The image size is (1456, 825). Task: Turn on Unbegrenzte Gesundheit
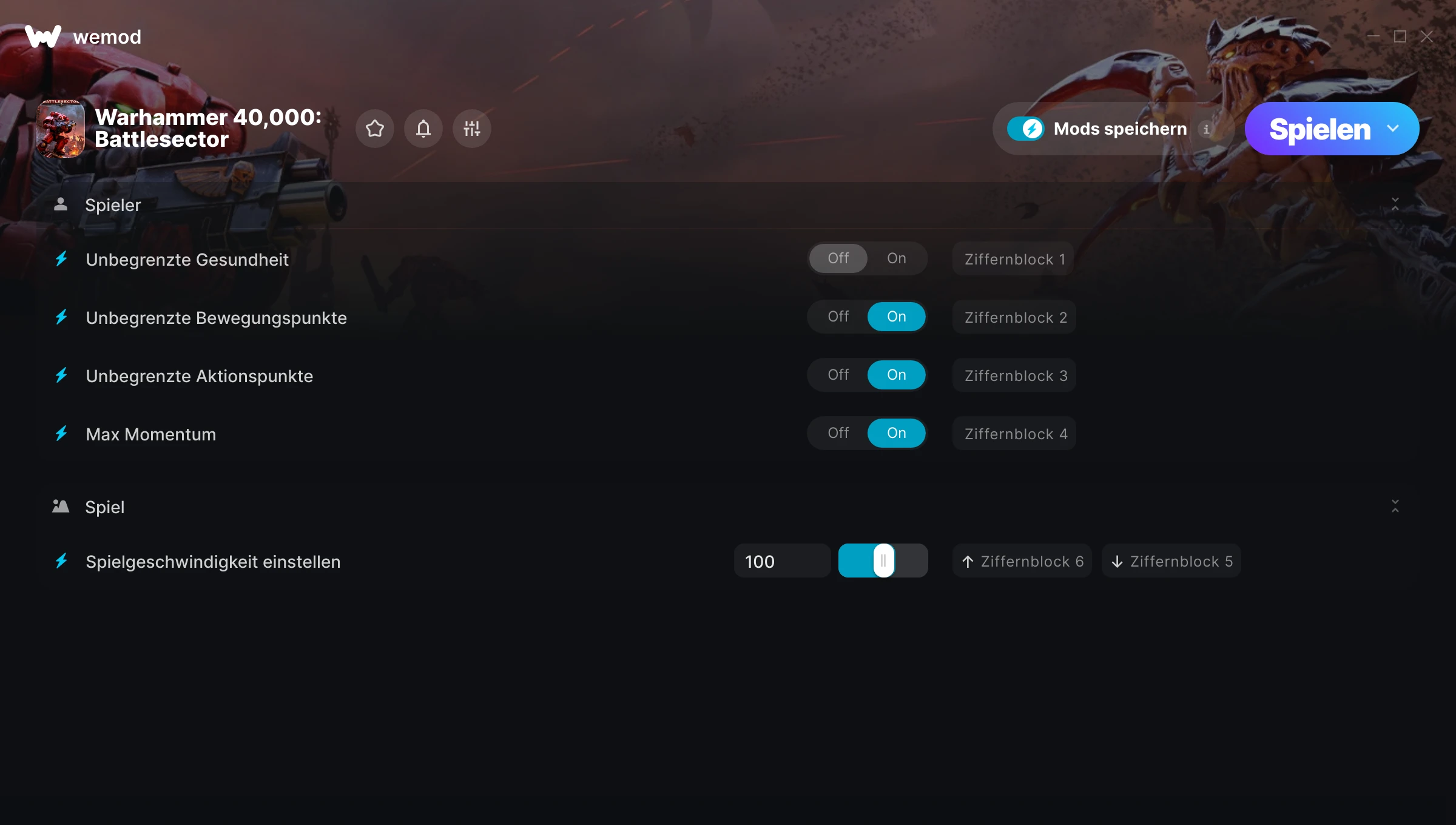(x=896, y=258)
